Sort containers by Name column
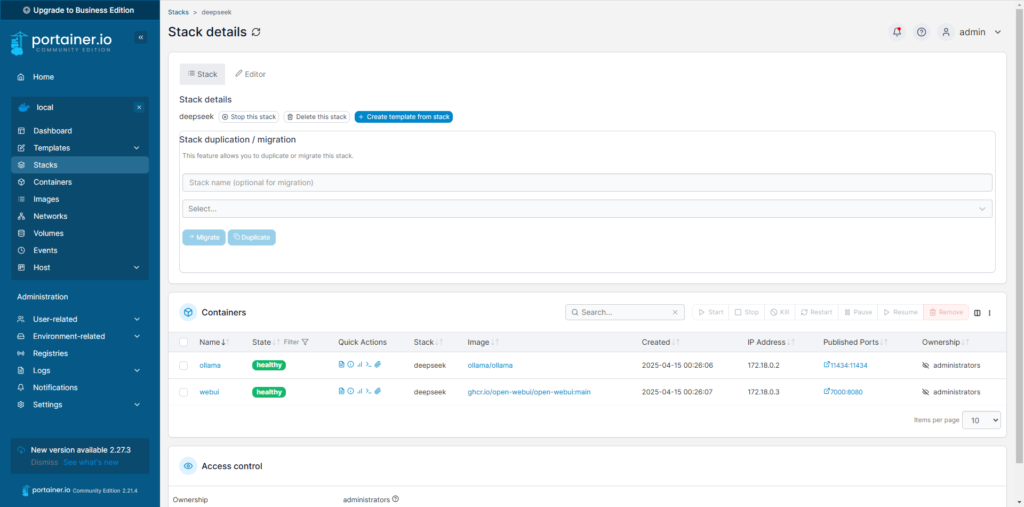The height and width of the screenshot is (507, 1024). (x=214, y=342)
